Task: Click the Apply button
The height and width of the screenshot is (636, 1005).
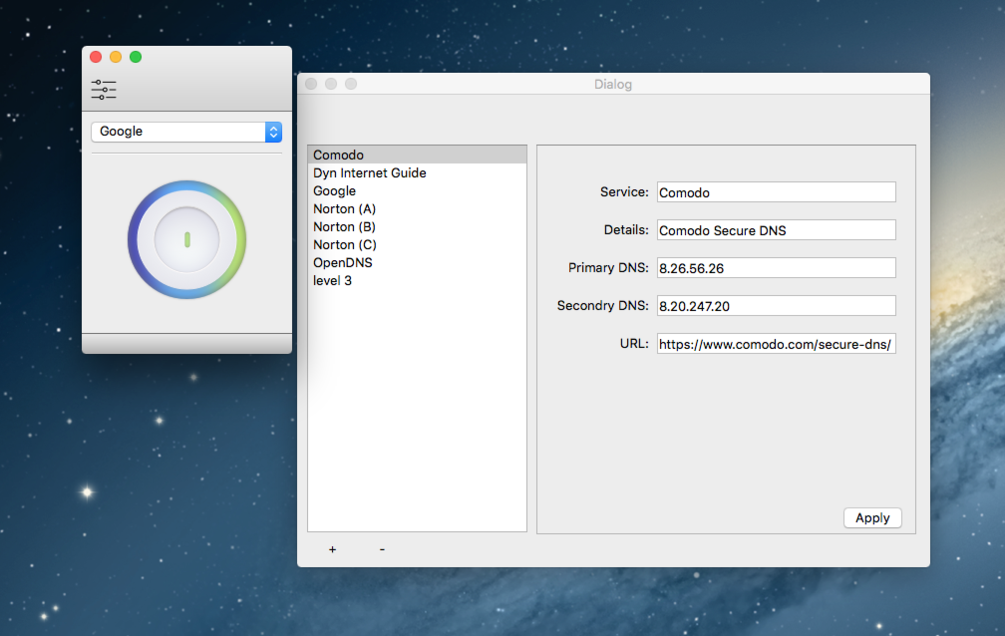Action: [x=872, y=518]
